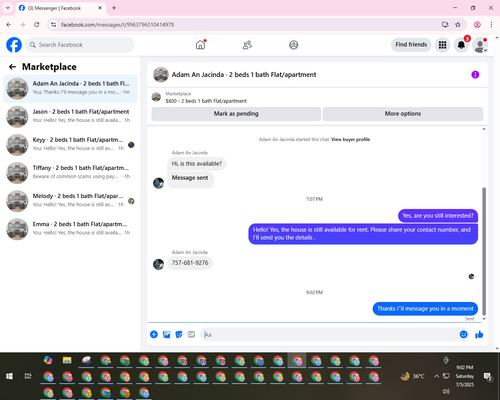Screen dimensions: 500x400
Task: Click the browser address bar
Action: coord(247,25)
